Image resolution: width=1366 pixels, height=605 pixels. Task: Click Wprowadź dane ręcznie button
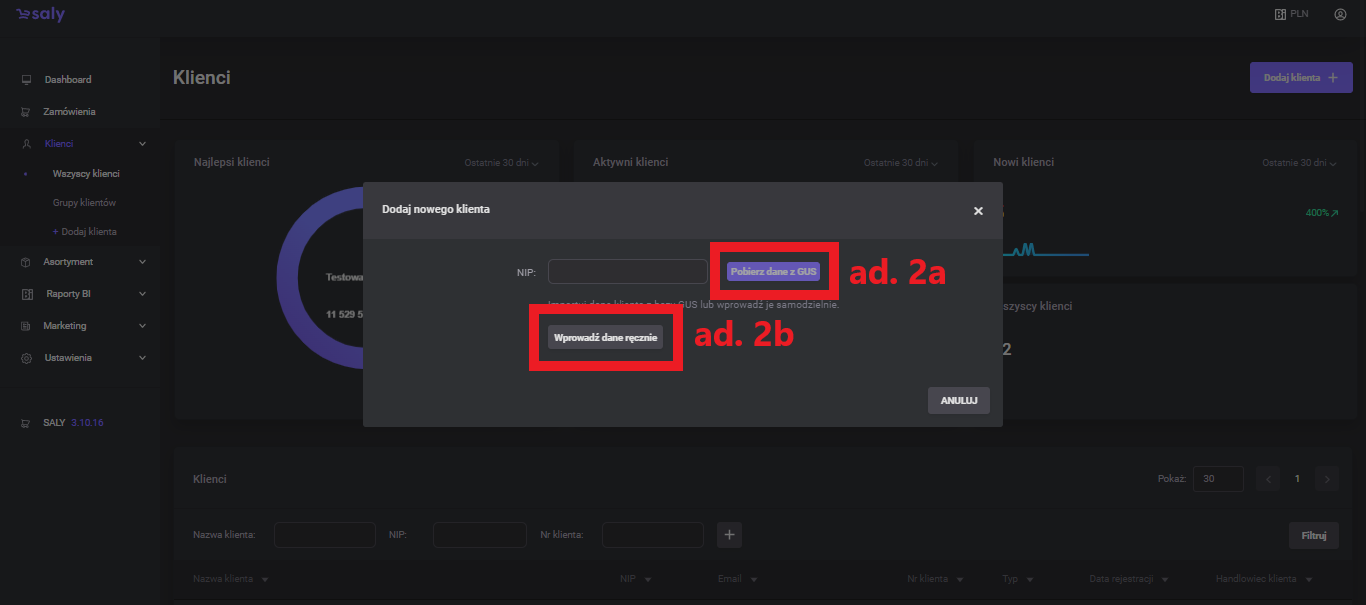click(605, 338)
